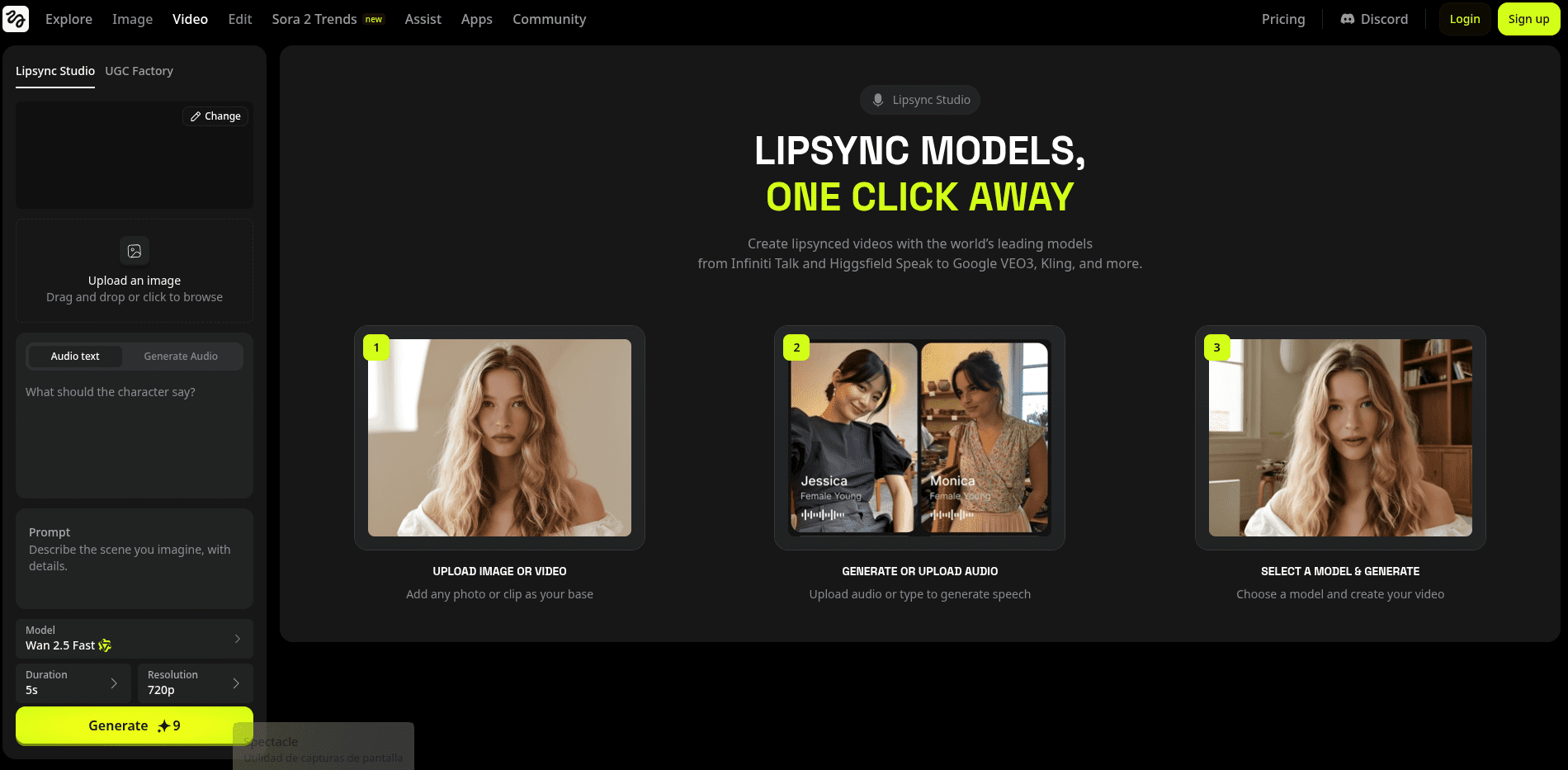Click the pencil icon on Change button
This screenshot has width=1568, height=770.
click(x=196, y=116)
